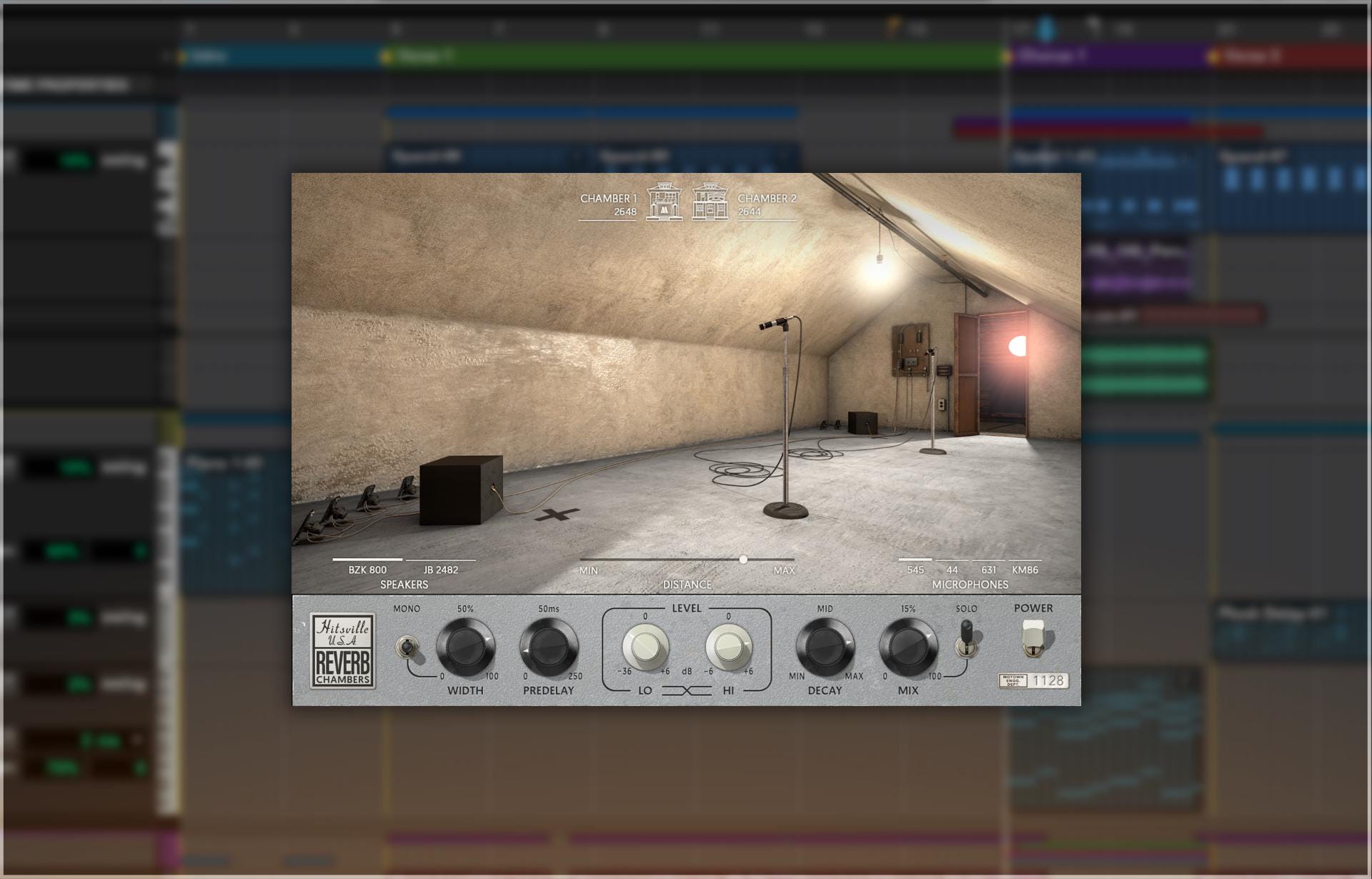Select the 44 microphone
1372x879 pixels.
(x=952, y=570)
